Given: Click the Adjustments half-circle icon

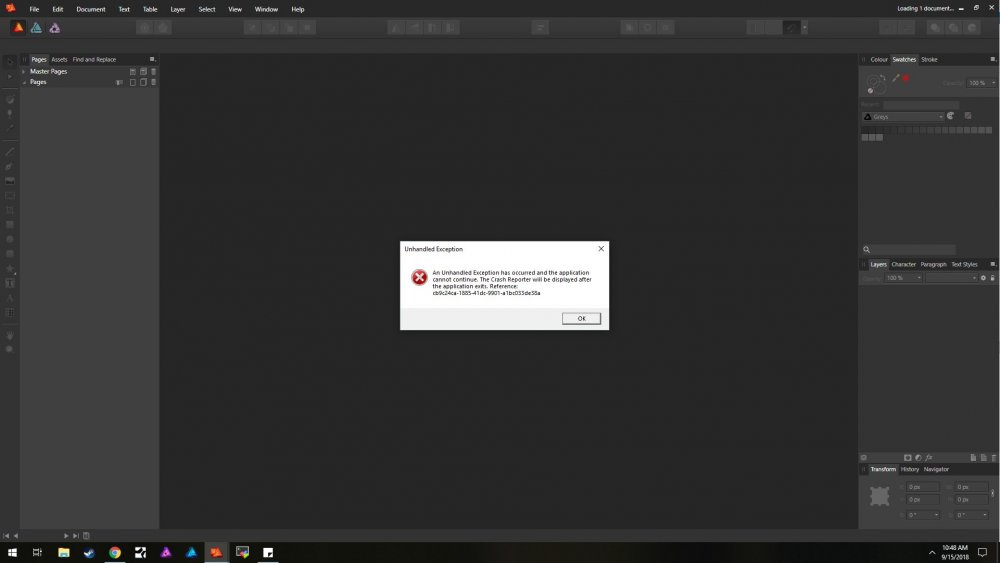Looking at the screenshot, I should (x=918, y=457).
